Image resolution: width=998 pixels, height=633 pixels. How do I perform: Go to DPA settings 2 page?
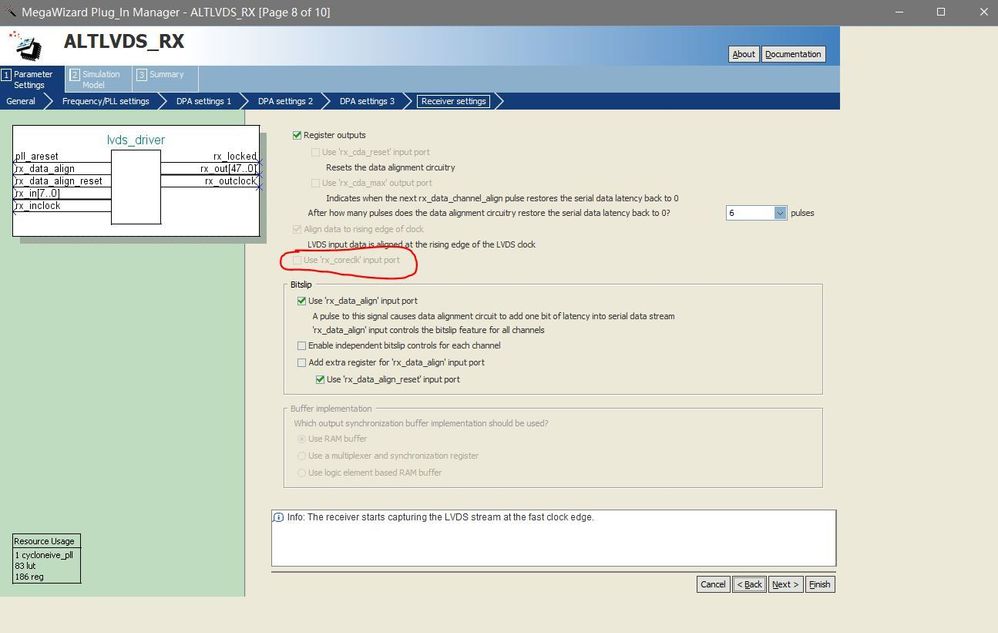(285, 101)
